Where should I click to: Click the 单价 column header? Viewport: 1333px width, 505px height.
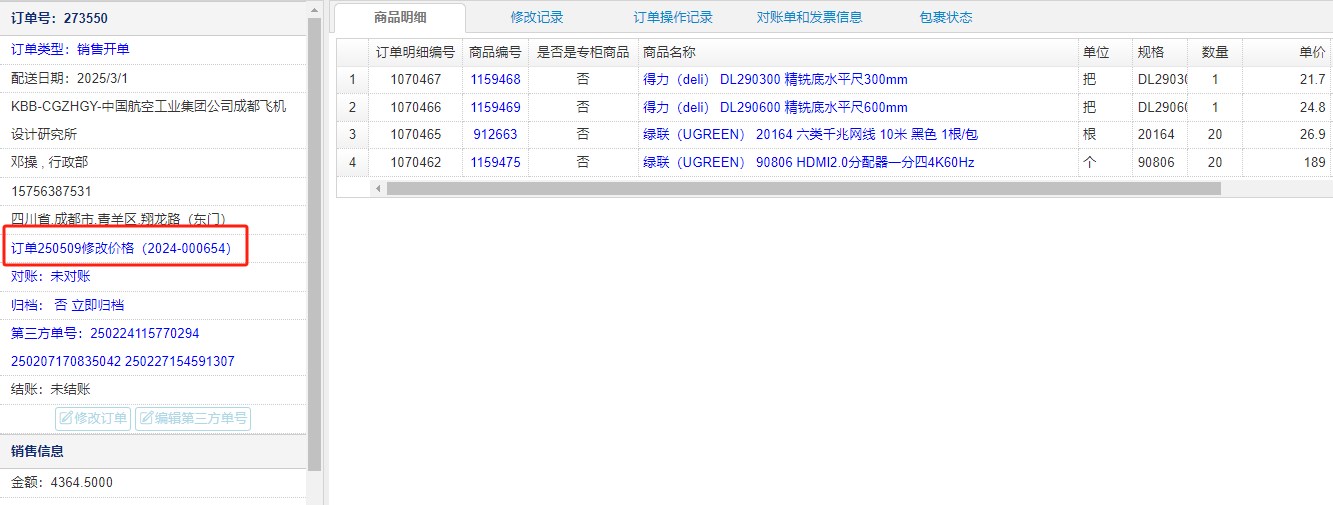pyautogui.click(x=1287, y=52)
